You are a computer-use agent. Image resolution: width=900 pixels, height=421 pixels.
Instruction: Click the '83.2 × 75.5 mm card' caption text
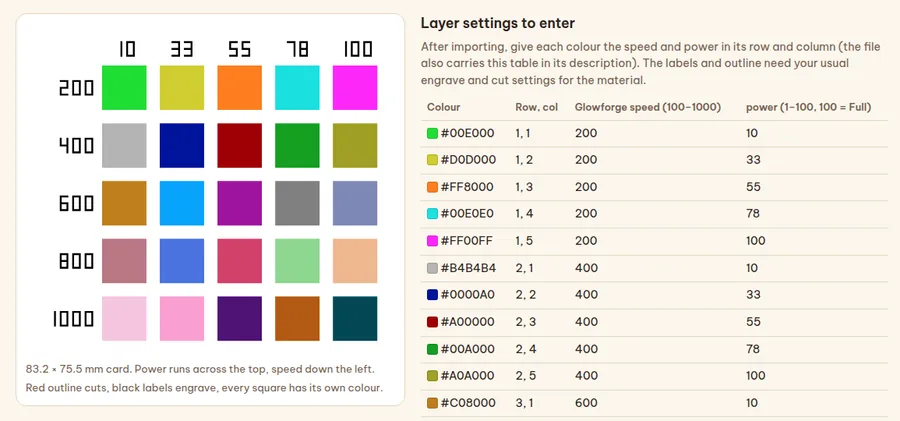(79, 369)
